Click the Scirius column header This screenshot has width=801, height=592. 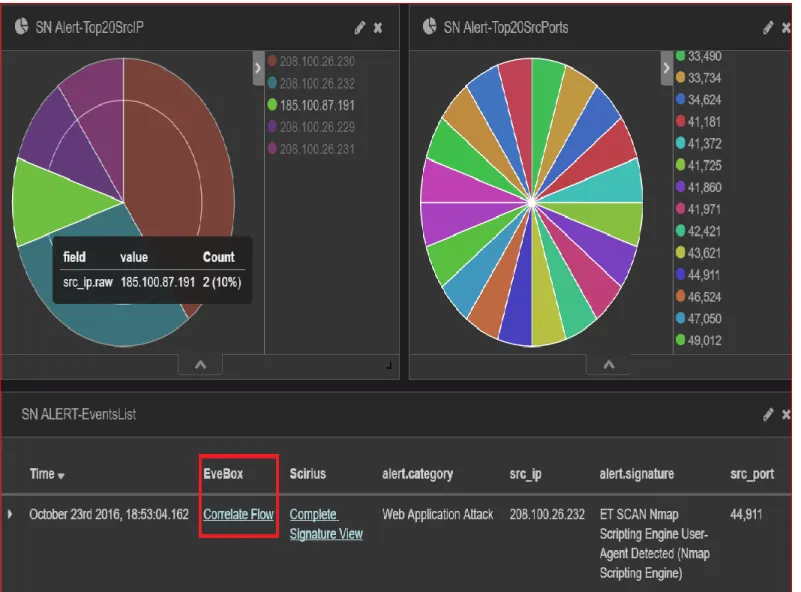point(308,474)
